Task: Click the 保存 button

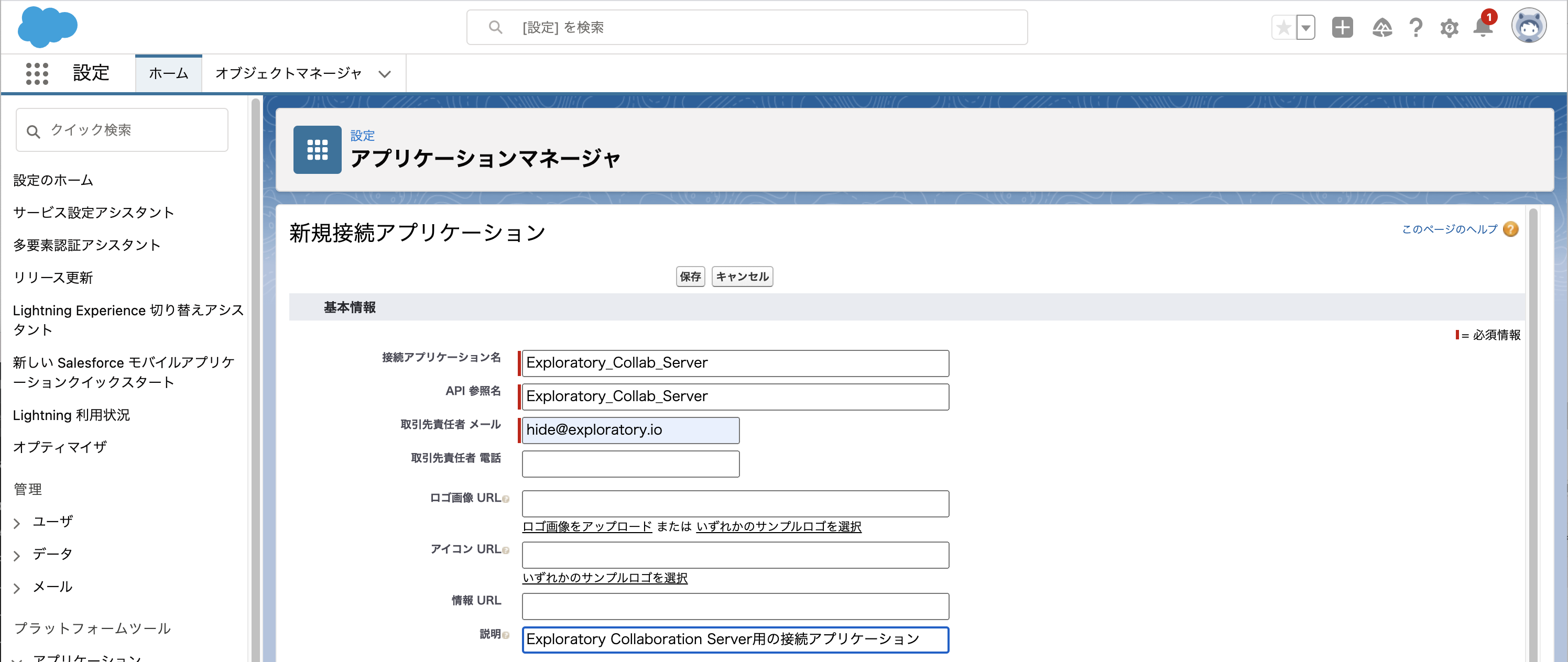Action: (x=690, y=277)
